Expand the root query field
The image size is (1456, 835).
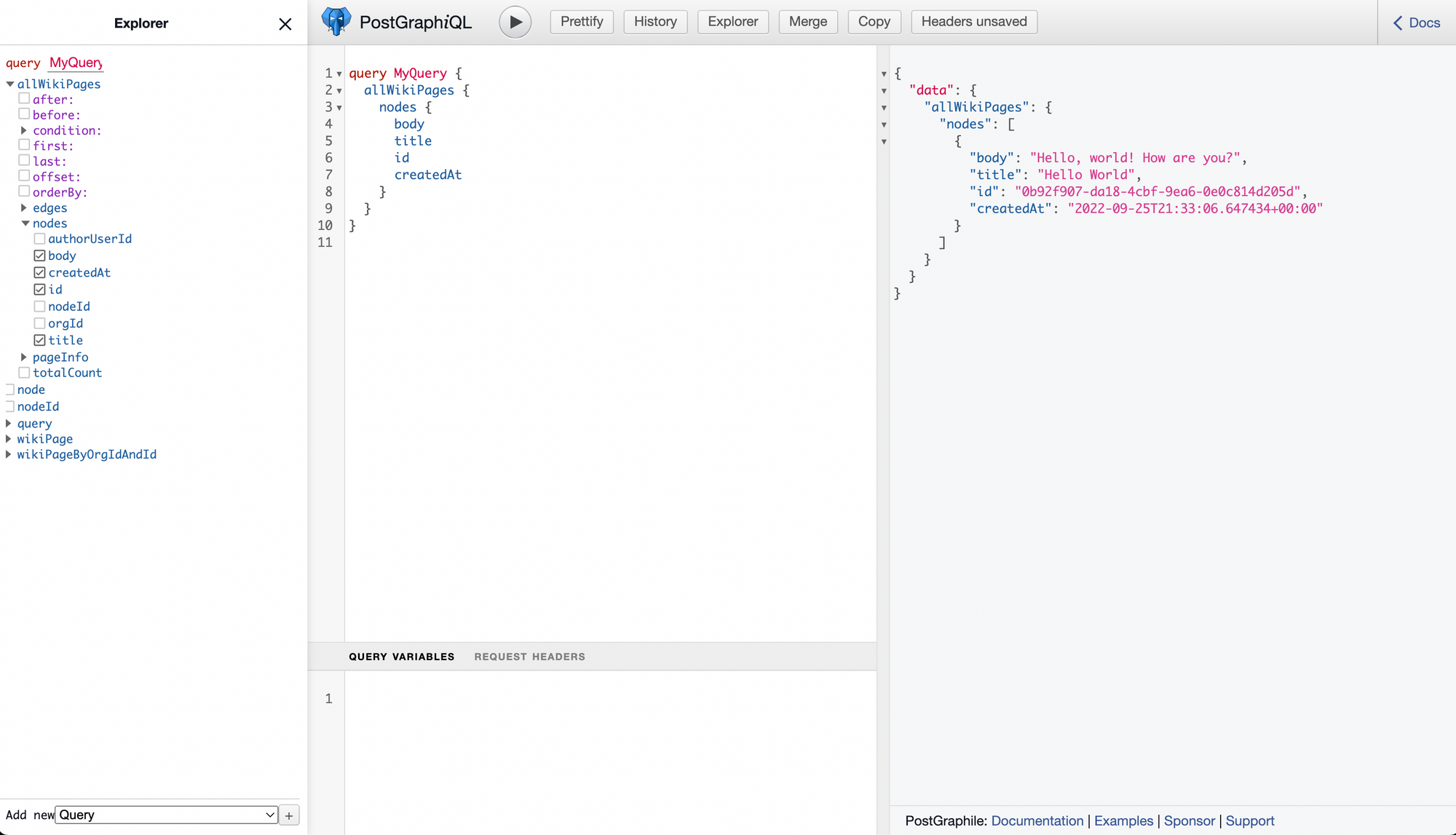(x=9, y=424)
